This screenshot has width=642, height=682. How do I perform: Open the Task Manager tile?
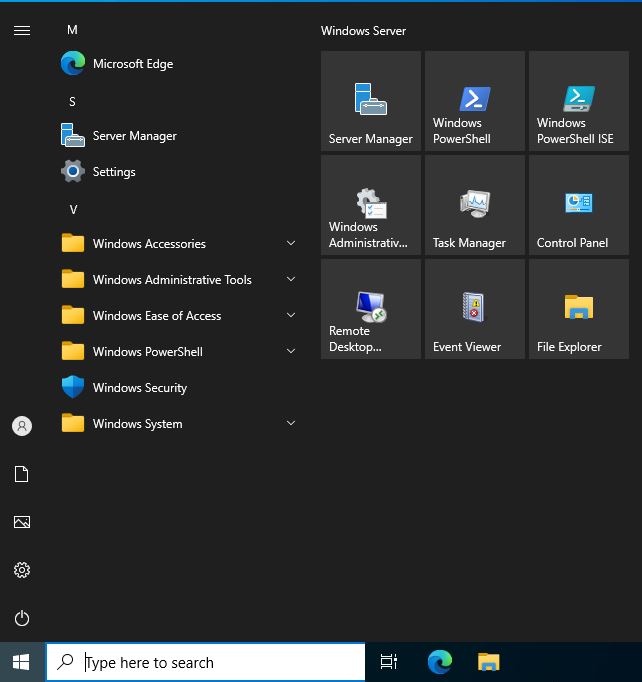[x=475, y=206]
